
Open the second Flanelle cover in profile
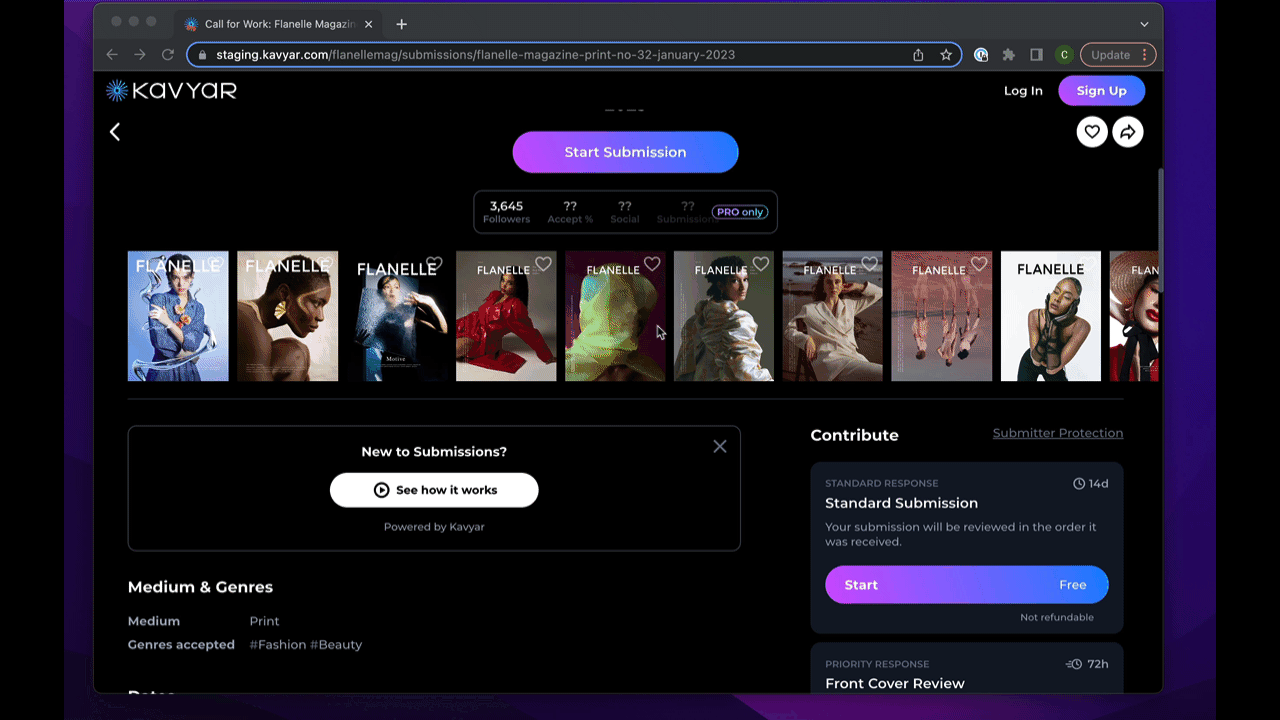tap(287, 316)
